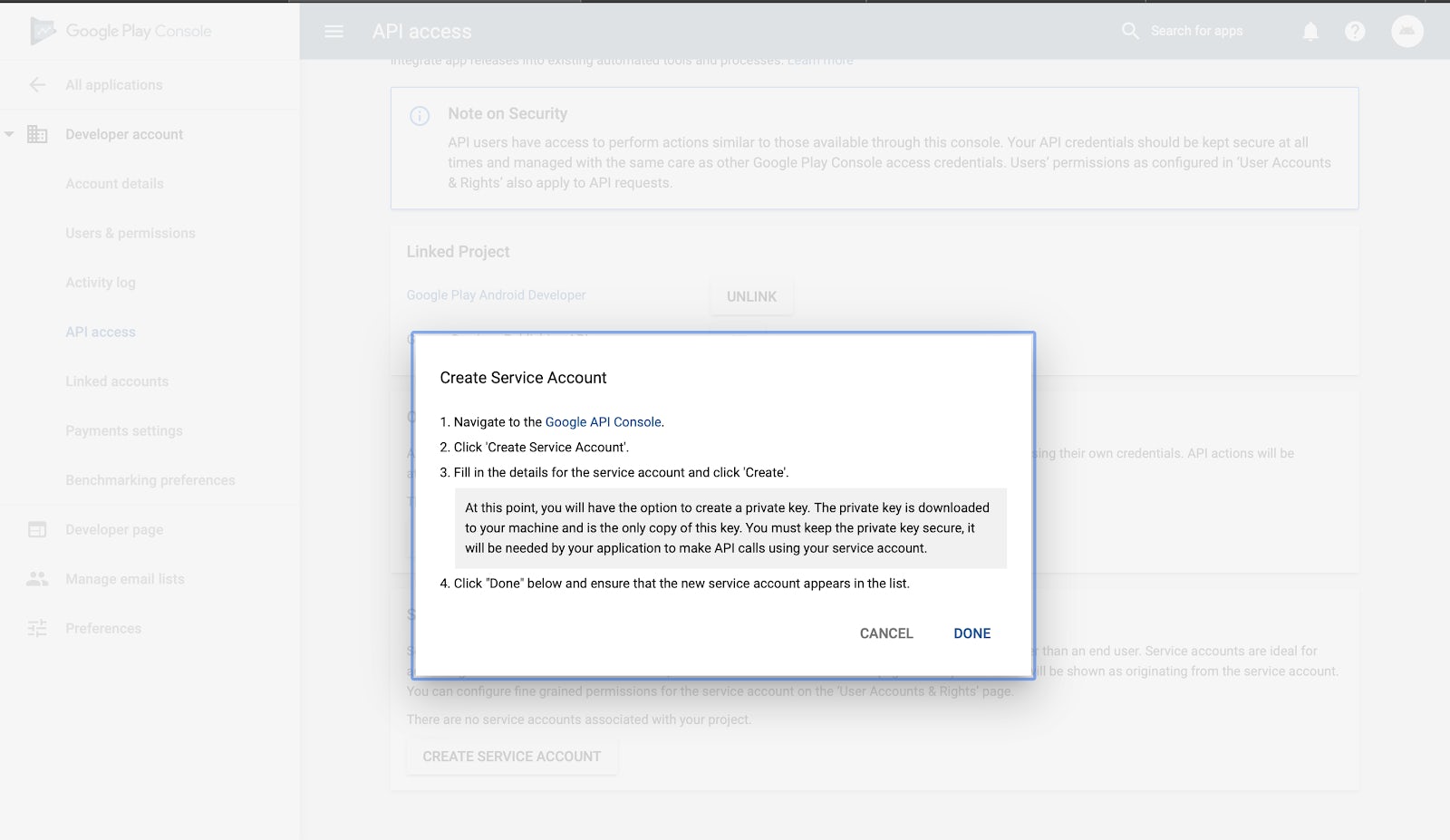The height and width of the screenshot is (840, 1450).
Task: Go to Users & permissions
Action: (x=130, y=233)
